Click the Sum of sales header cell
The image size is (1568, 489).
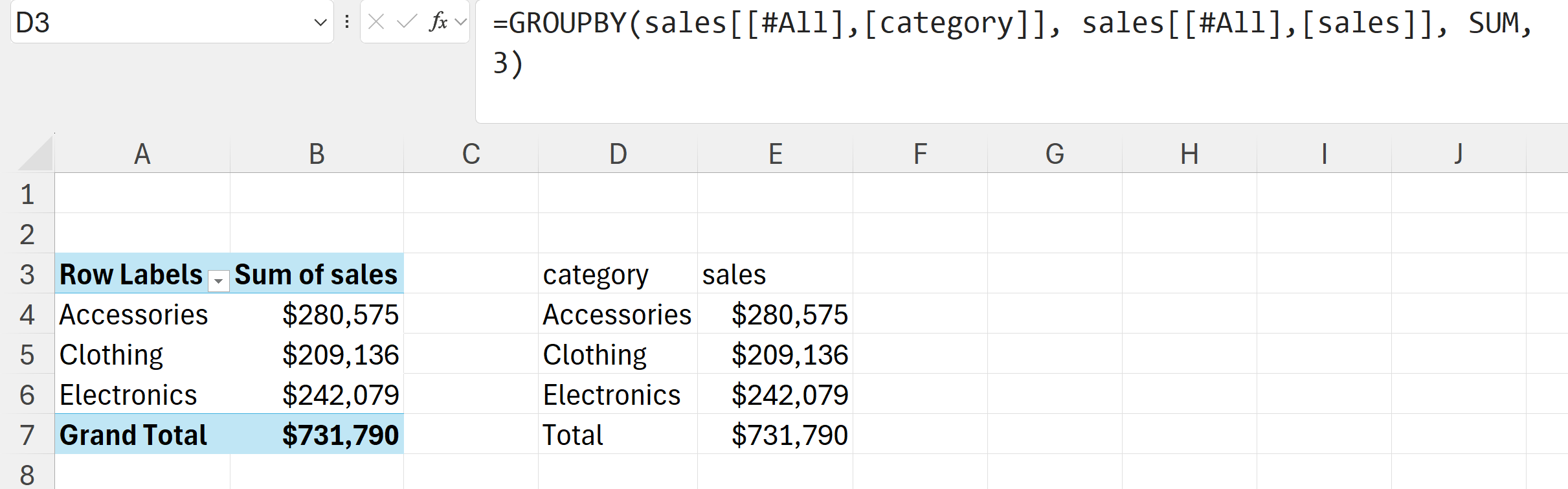(x=316, y=274)
